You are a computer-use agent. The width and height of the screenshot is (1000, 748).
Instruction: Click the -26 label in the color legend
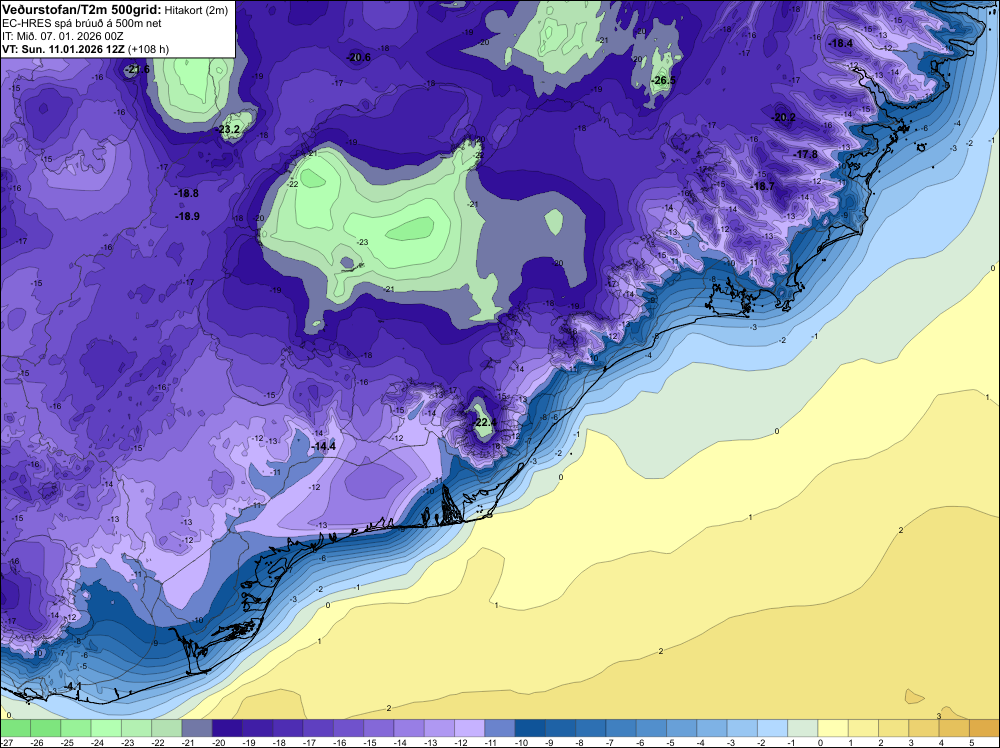(37, 742)
